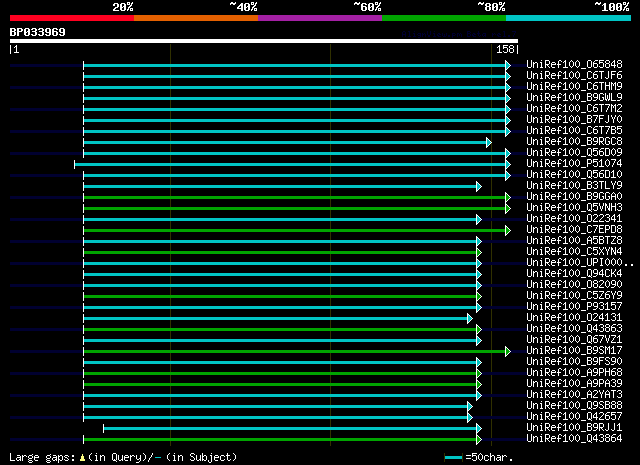Select the UniRef100_P93157 label
Viewport: 640px width, 465px height.
(x=574, y=307)
